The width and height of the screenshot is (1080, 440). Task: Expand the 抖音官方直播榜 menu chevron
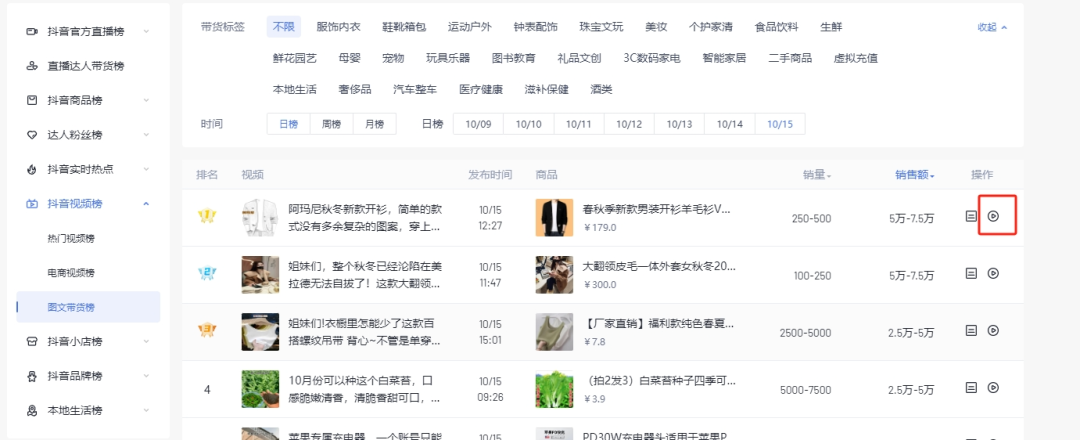click(x=146, y=32)
